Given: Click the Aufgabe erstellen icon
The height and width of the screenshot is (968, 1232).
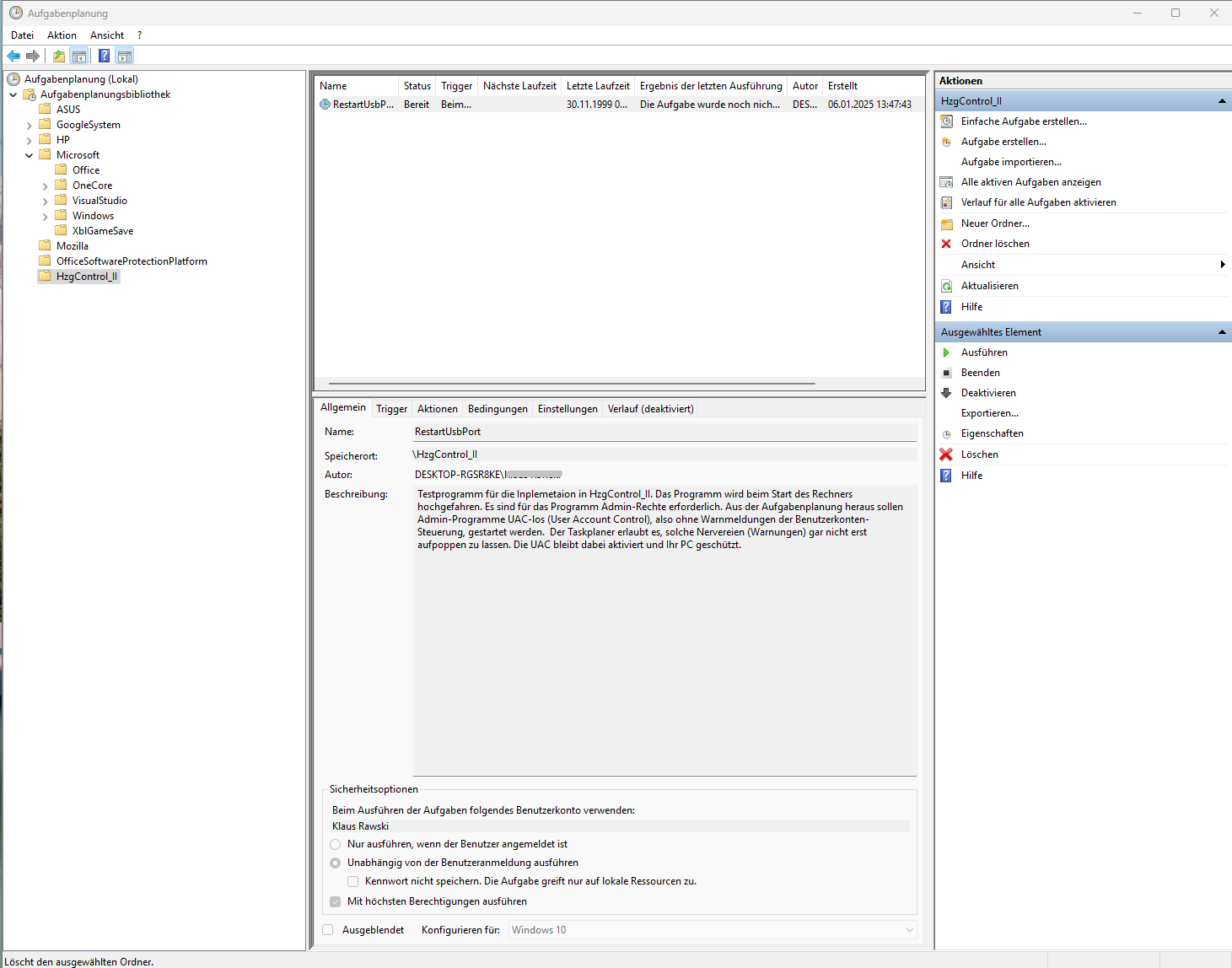Looking at the screenshot, I should 946,142.
